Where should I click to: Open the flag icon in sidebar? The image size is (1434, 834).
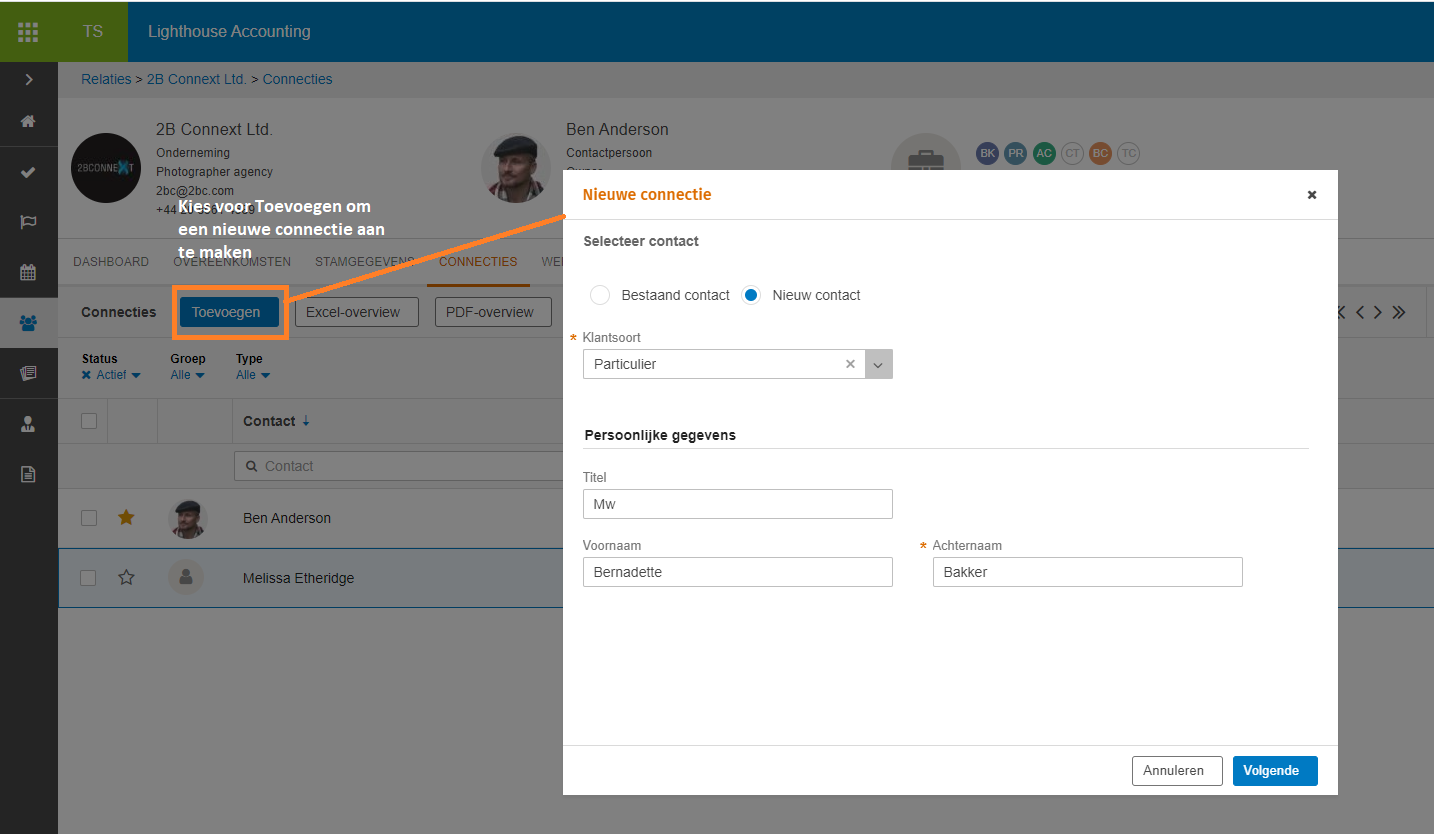[x=28, y=222]
